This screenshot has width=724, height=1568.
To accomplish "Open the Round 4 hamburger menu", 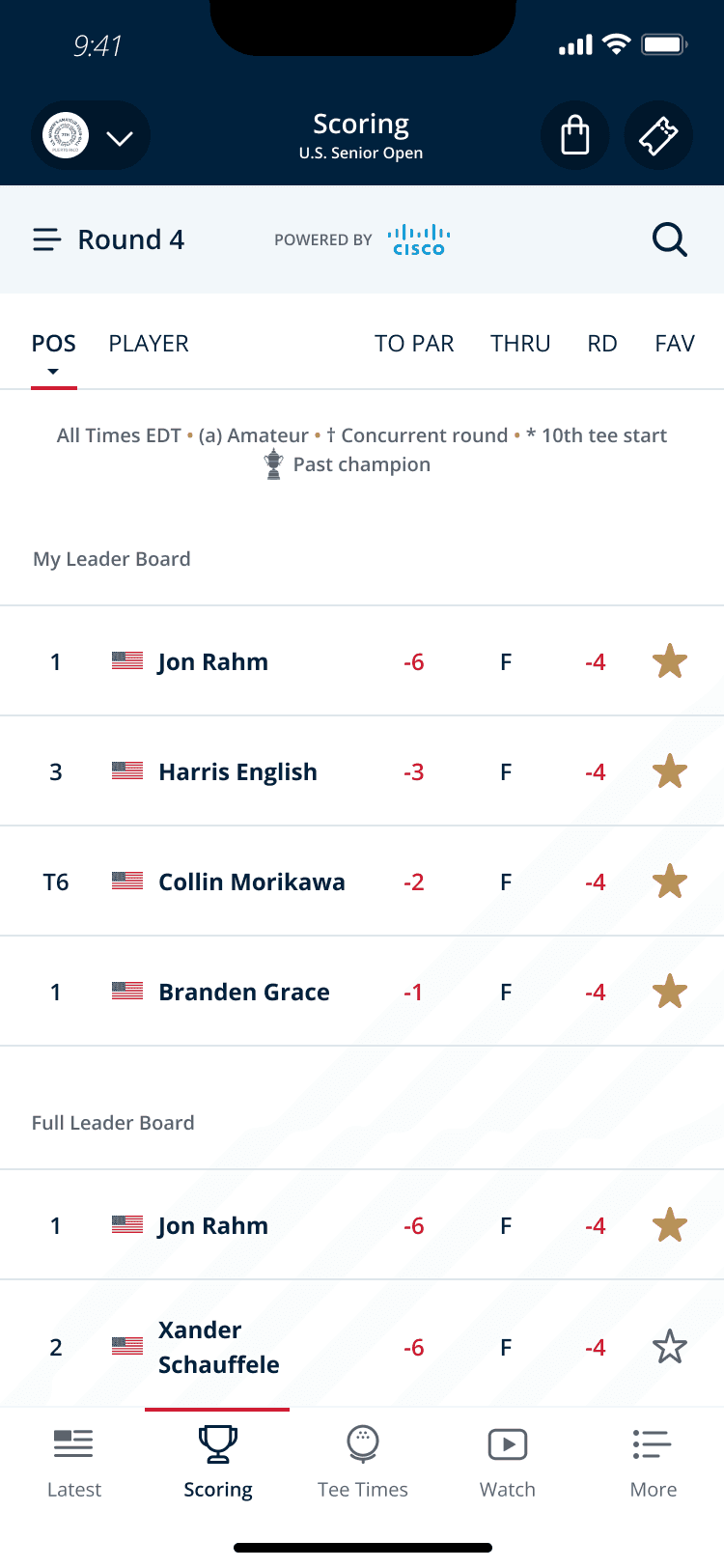I will 47,239.
